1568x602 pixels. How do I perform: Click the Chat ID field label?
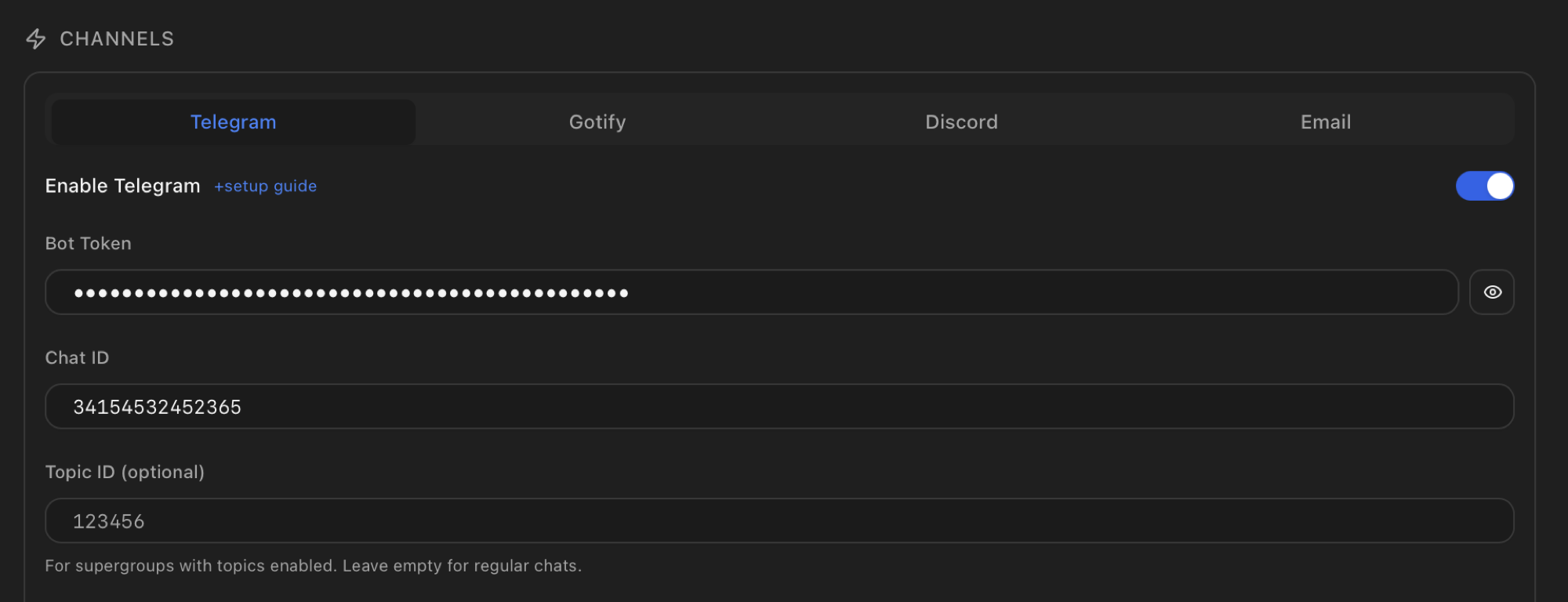click(77, 358)
